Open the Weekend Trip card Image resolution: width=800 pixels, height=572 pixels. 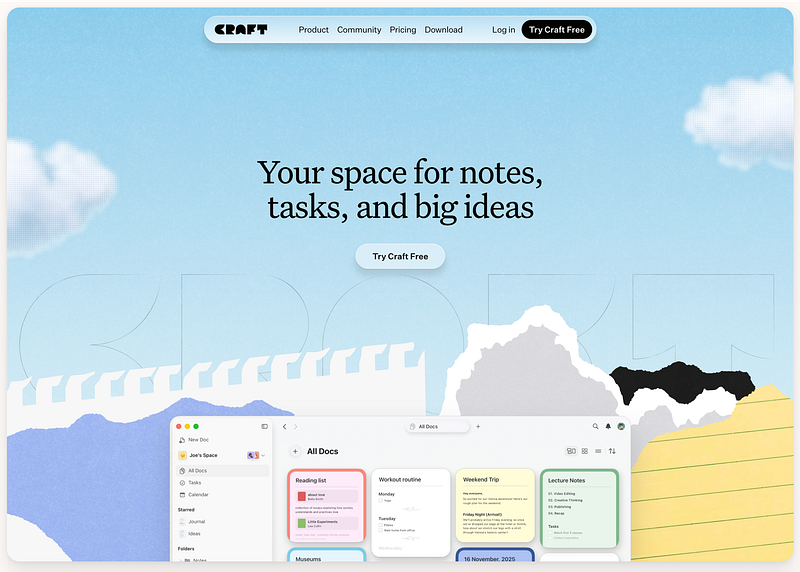tap(495, 506)
